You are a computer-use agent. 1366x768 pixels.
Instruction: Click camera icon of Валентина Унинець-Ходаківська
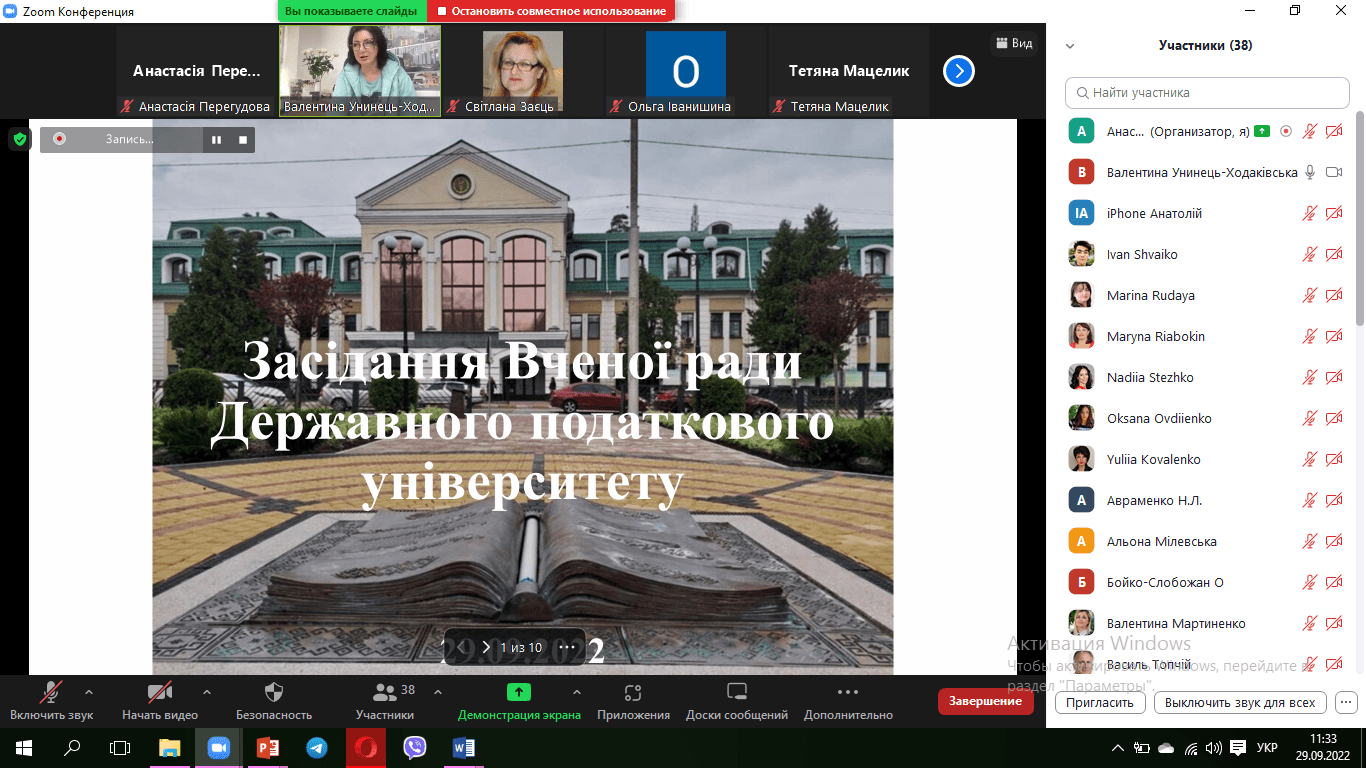click(x=1334, y=172)
